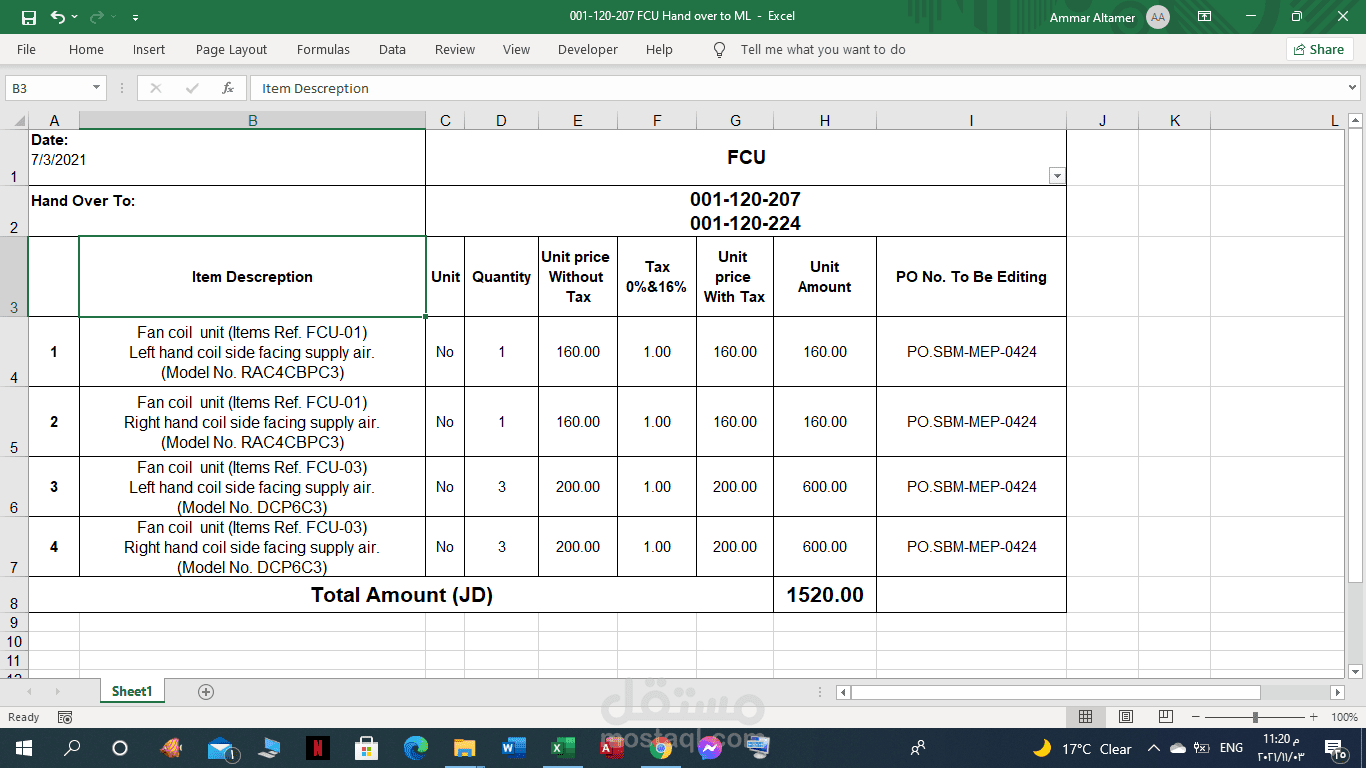The width and height of the screenshot is (1366, 768).
Task: Click the Tell Me lightbulb icon
Action: point(719,50)
